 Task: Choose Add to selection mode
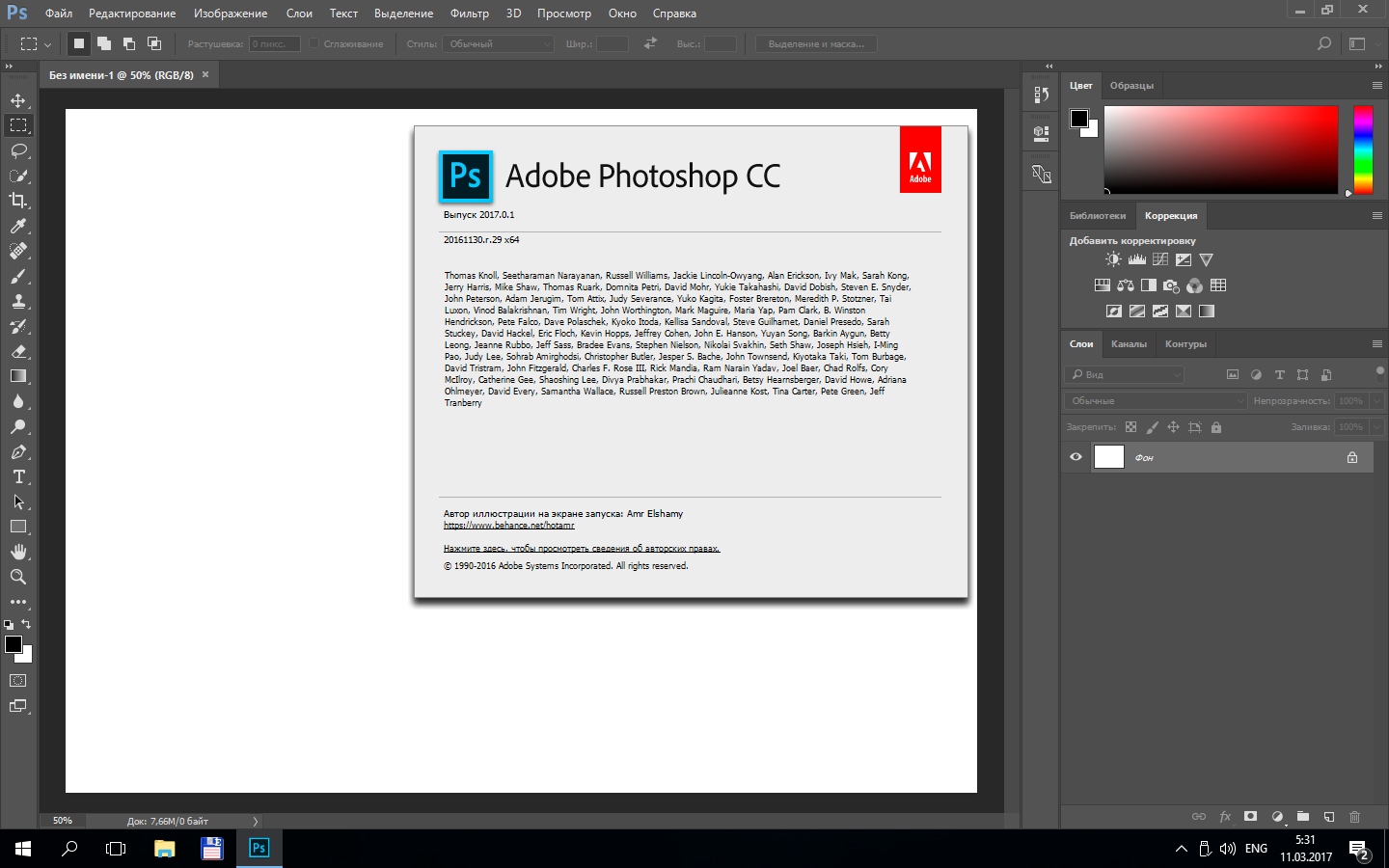pos(104,43)
